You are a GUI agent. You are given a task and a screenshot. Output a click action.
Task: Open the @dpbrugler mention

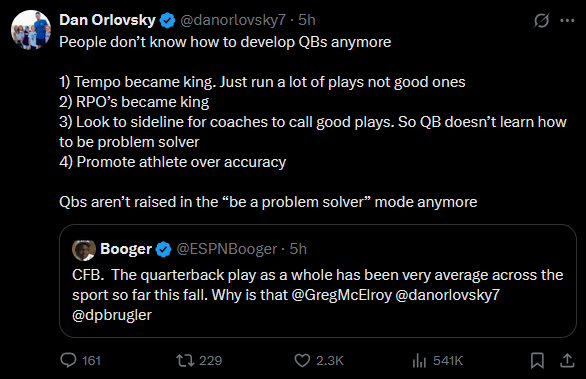point(112,315)
